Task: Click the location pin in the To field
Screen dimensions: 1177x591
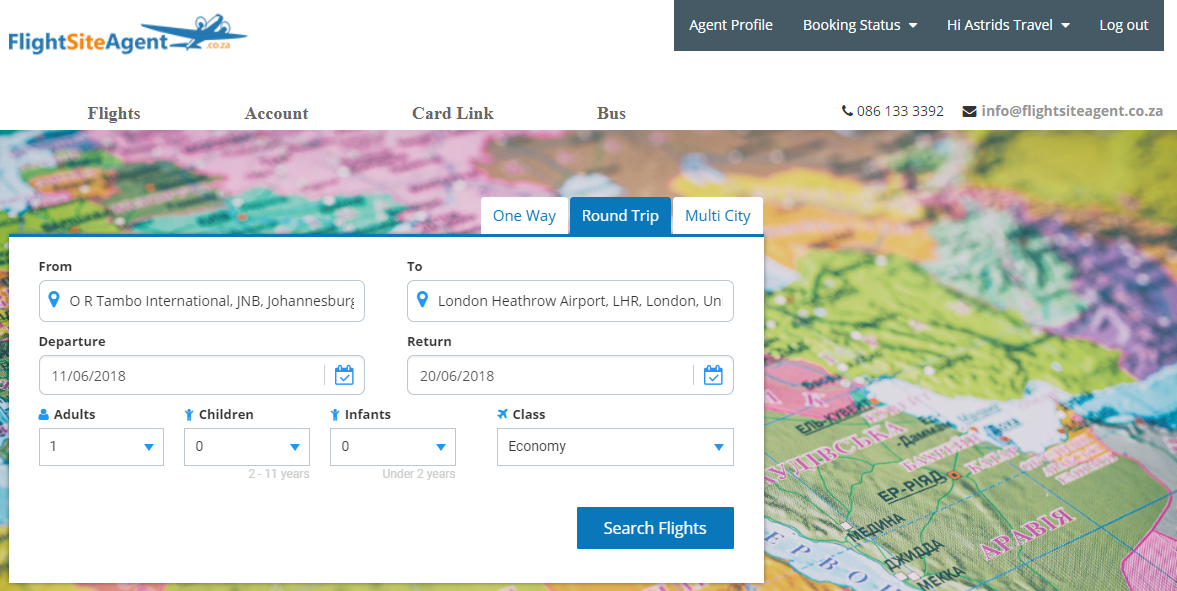Action: click(x=422, y=300)
